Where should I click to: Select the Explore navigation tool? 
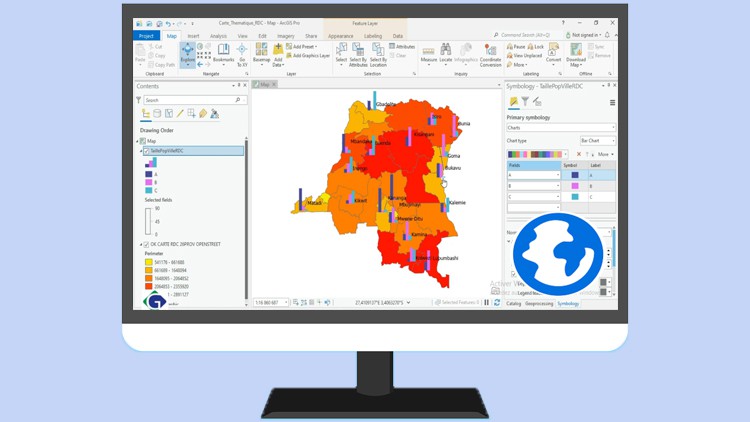188,55
